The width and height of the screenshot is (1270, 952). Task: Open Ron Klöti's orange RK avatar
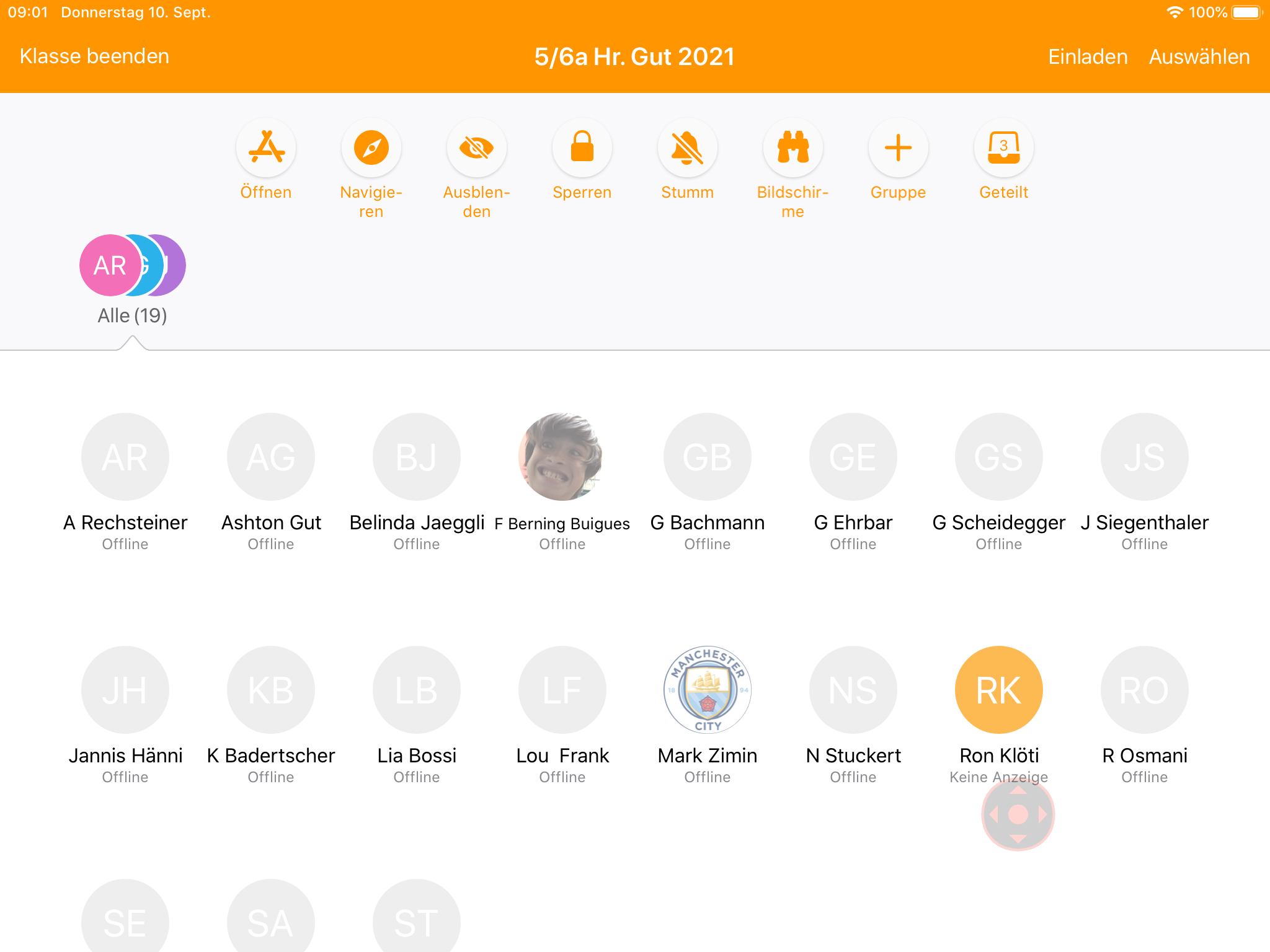point(998,690)
